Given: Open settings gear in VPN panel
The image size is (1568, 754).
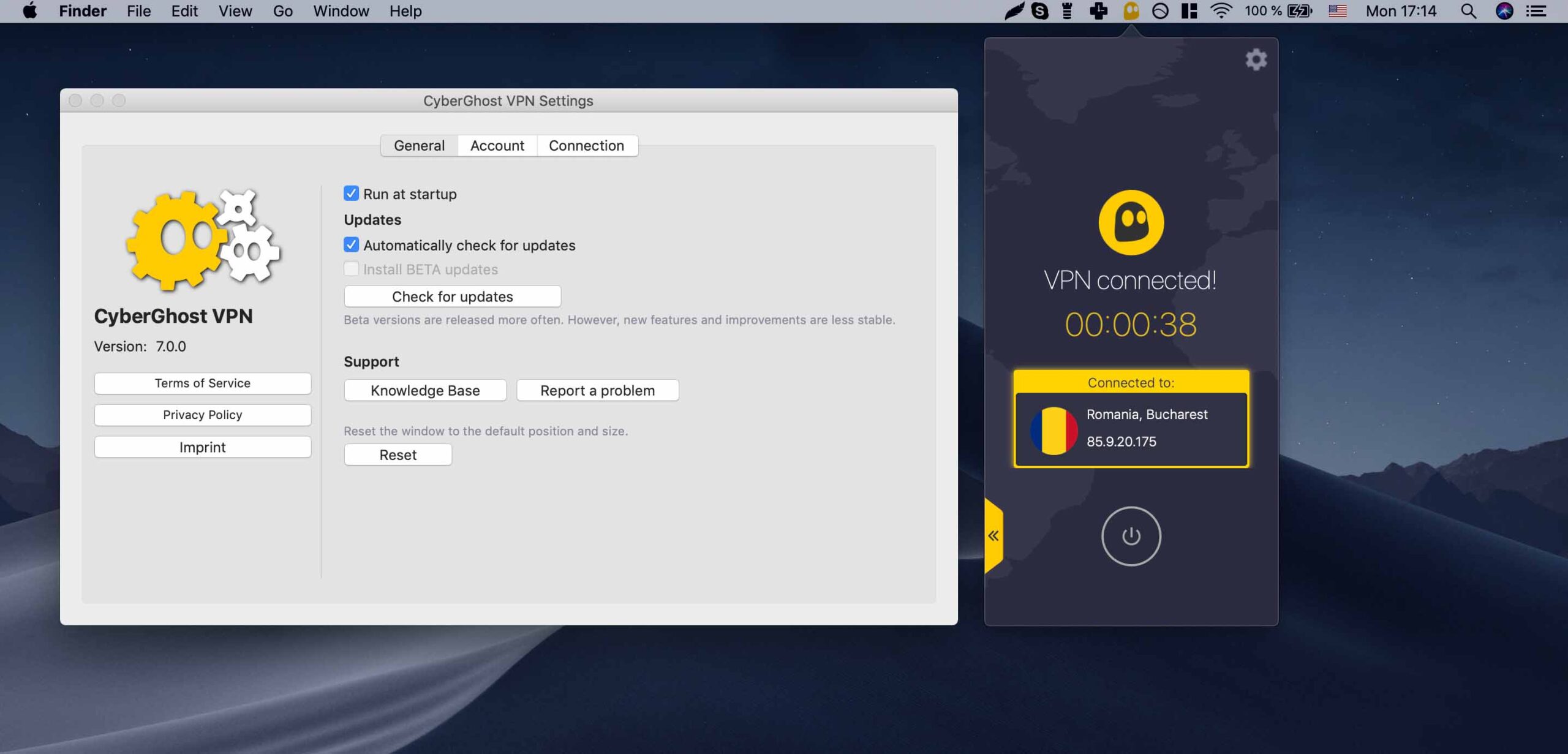Looking at the screenshot, I should point(1256,59).
